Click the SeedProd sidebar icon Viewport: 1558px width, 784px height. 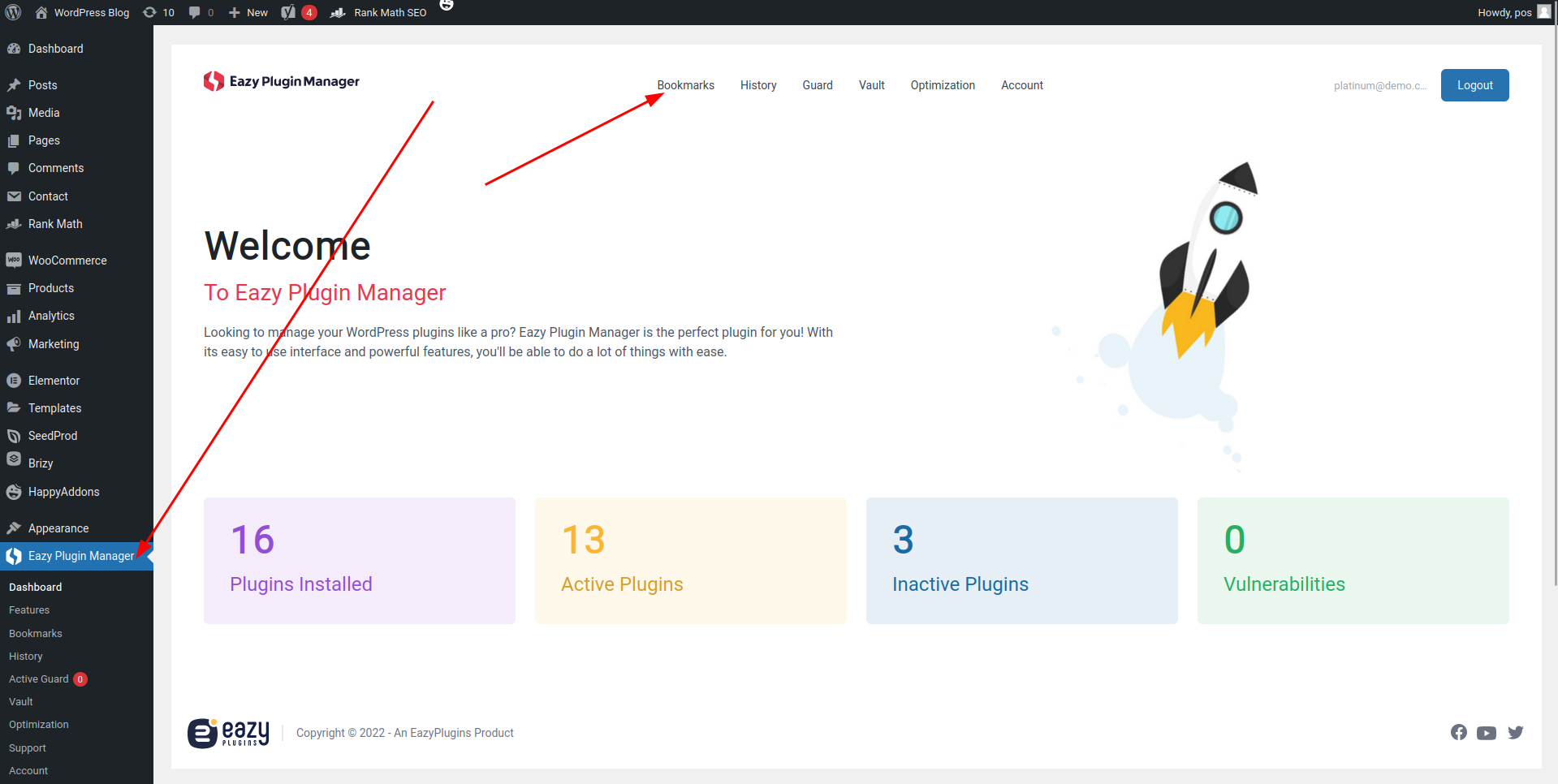[14, 435]
